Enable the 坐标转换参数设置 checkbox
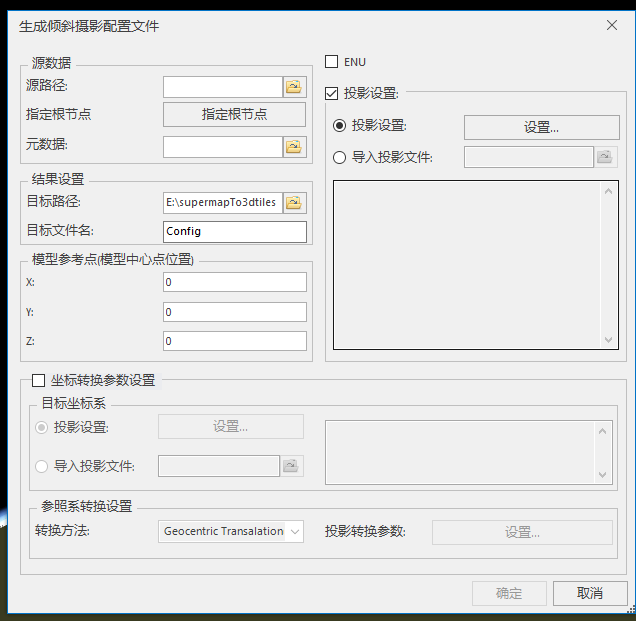The image size is (636, 621). (38, 380)
